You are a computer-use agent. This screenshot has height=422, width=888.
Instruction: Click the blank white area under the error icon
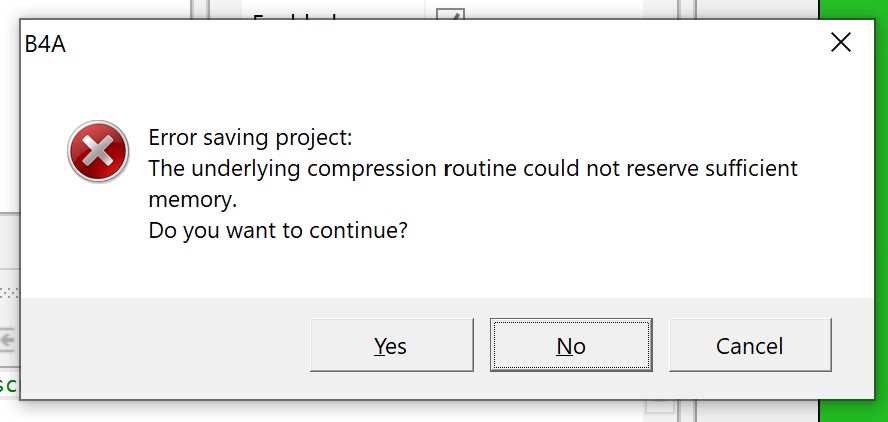(97, 240)
